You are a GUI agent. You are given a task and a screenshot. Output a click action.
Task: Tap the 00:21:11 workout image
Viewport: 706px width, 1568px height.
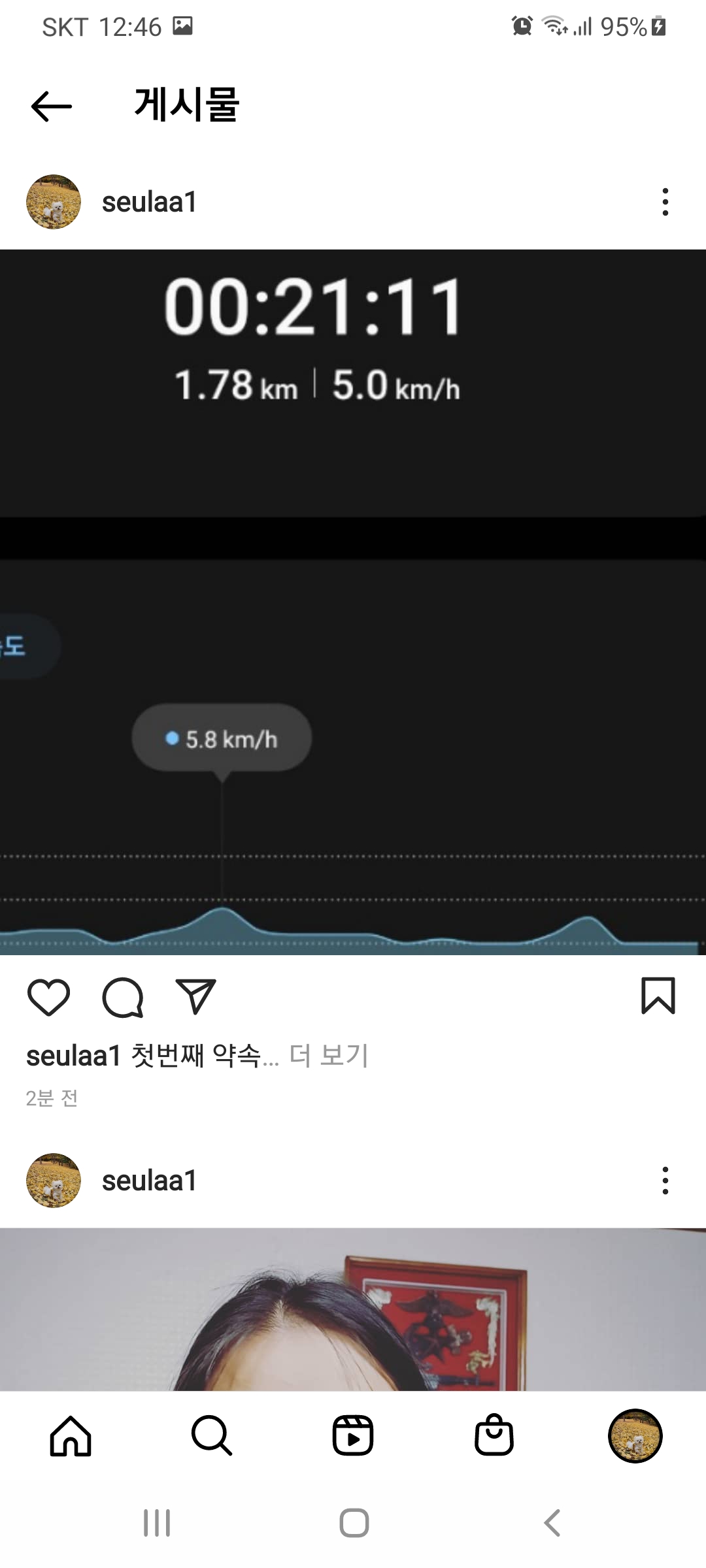pos(353,602)
